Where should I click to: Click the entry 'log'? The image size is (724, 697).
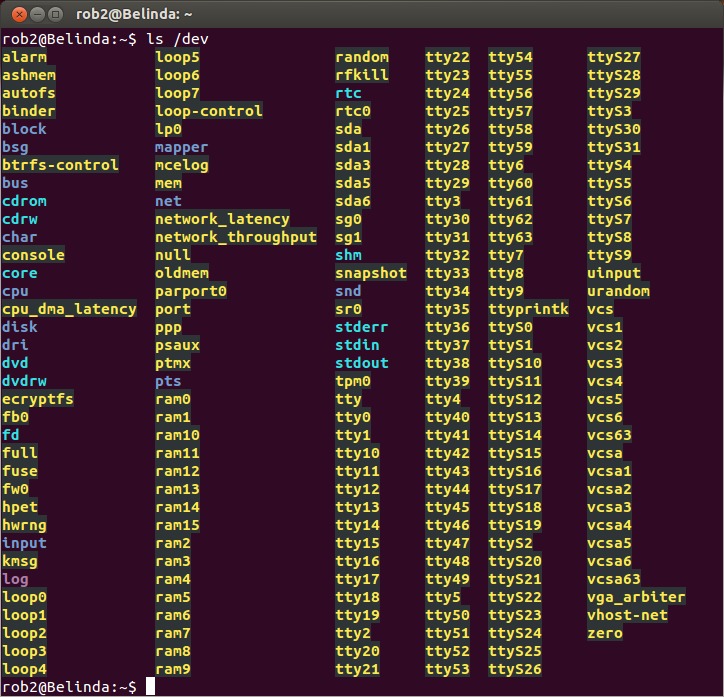point(15,579)
